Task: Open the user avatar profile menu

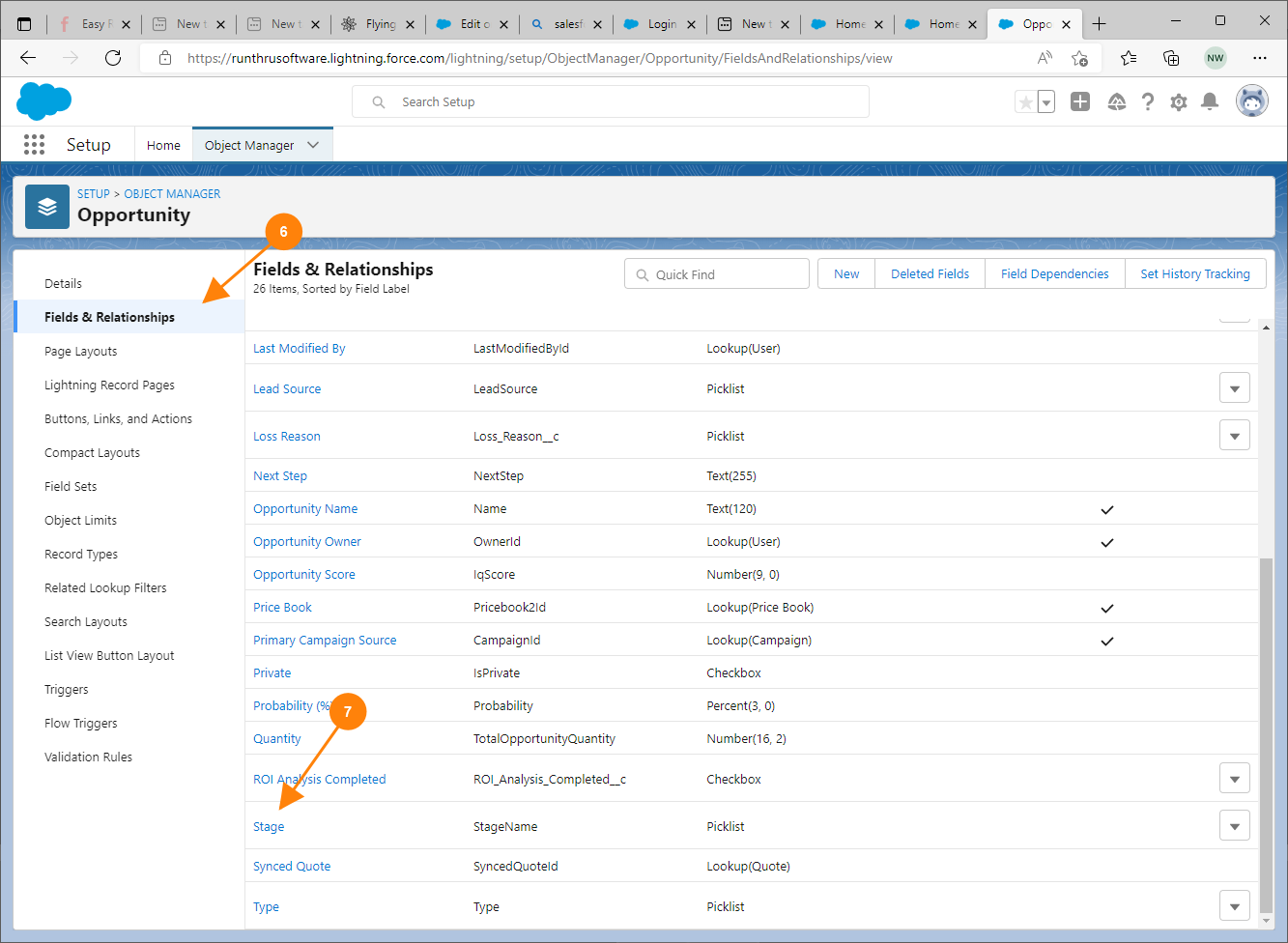Action: pyautogui.click(x=1252, y=101)
